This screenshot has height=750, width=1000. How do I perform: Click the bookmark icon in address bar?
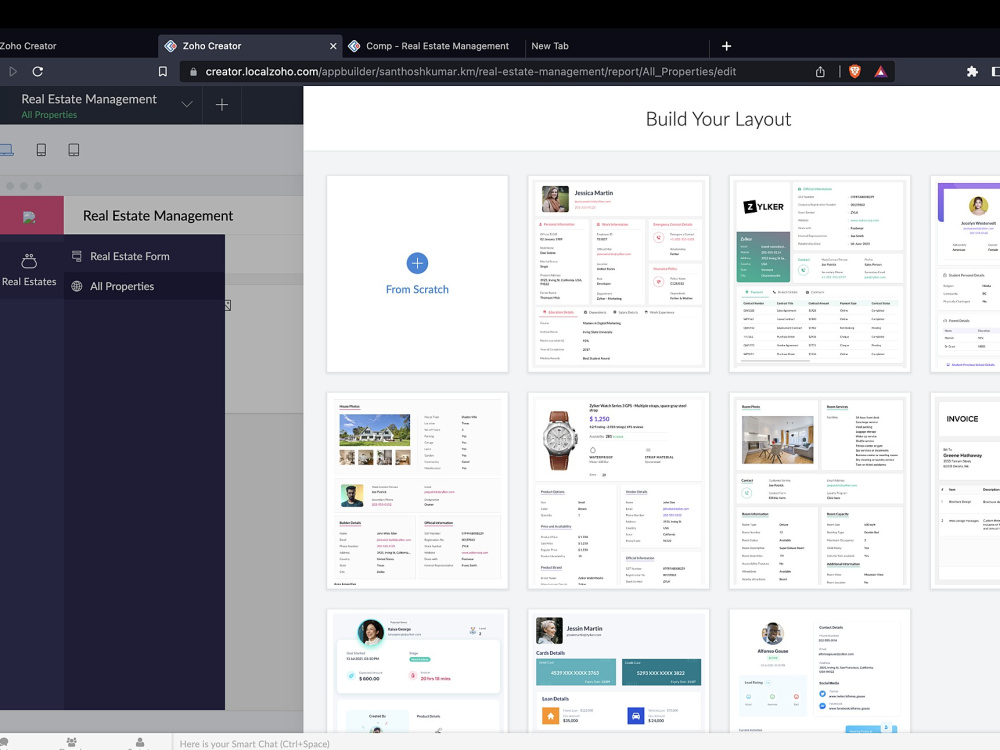pos(163,71)
